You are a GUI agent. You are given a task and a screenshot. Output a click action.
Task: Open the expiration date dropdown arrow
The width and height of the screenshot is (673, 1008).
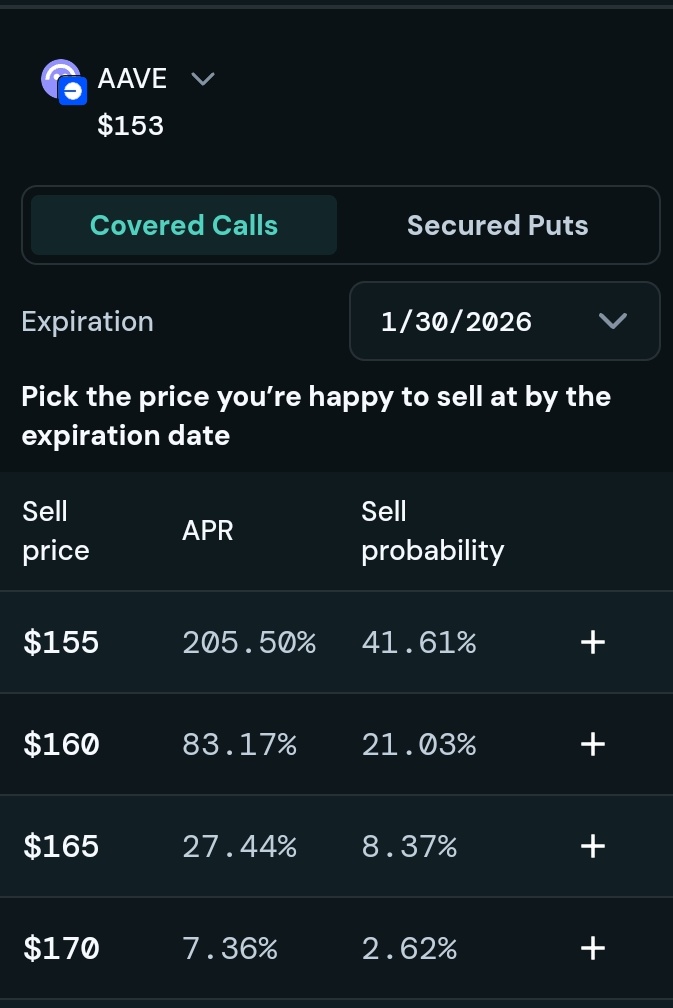[611, 321]
